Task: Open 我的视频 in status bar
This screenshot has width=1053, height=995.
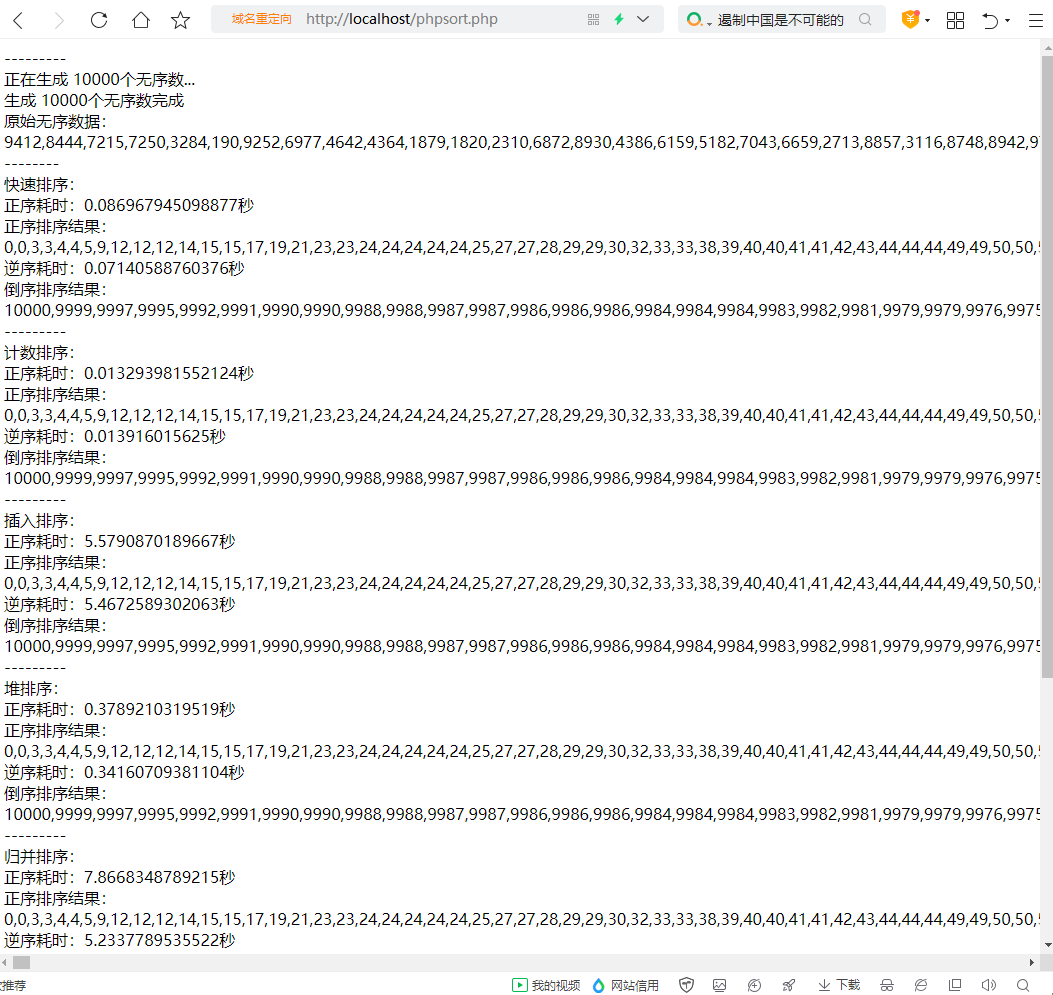Action: [546, 985]
